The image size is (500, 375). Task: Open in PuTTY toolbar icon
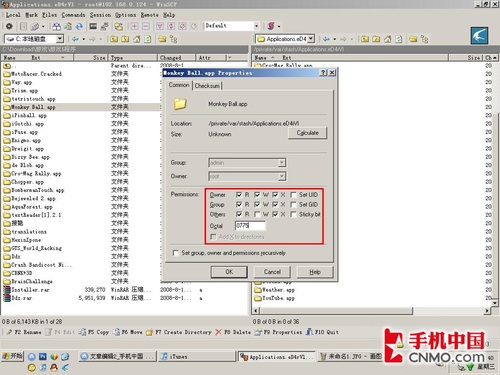click(105, 26)
